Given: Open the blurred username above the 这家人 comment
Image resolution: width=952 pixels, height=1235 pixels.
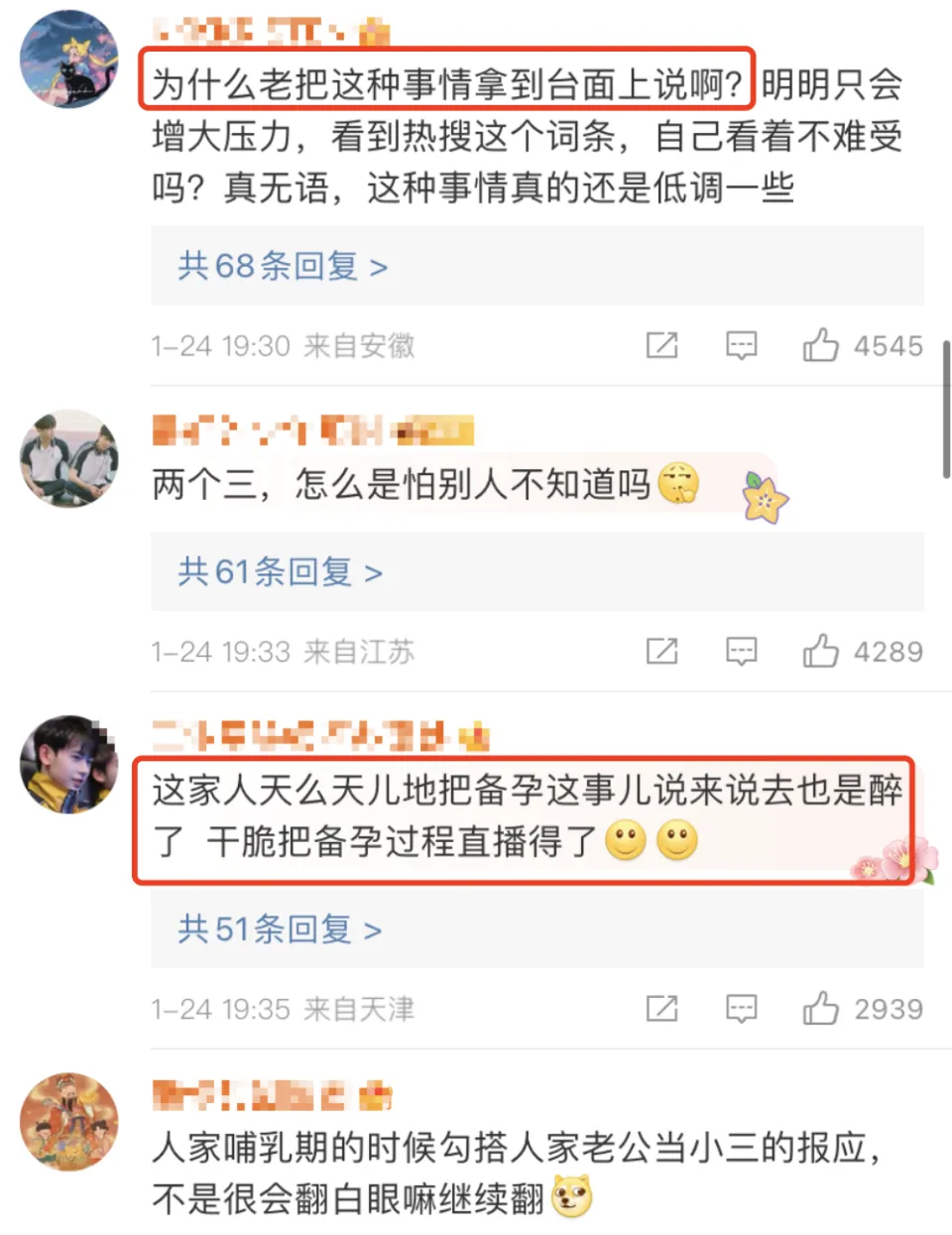Looking at the screenshot, I should click(x=320, y=736).
